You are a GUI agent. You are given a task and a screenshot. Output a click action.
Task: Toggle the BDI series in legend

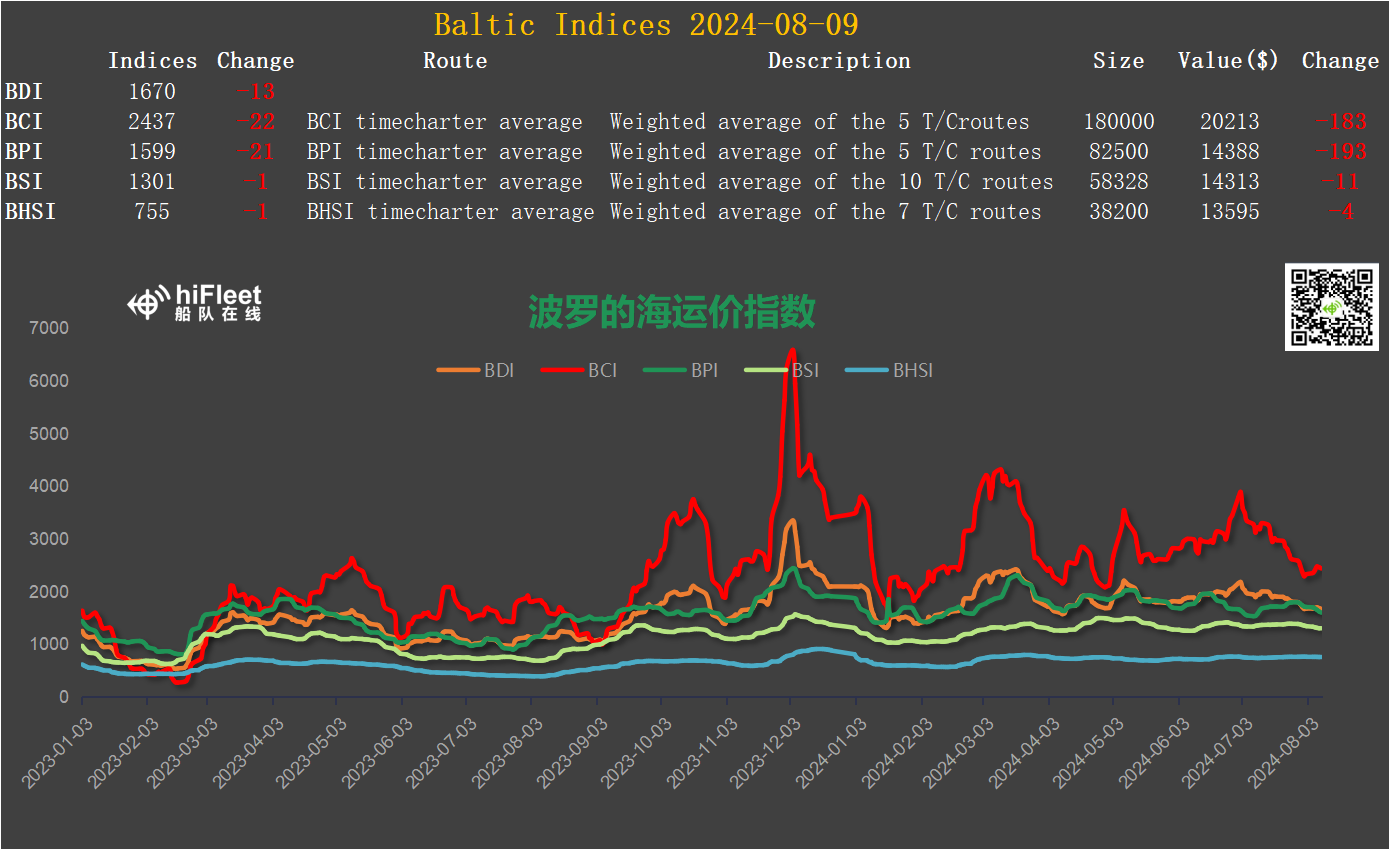476,371
